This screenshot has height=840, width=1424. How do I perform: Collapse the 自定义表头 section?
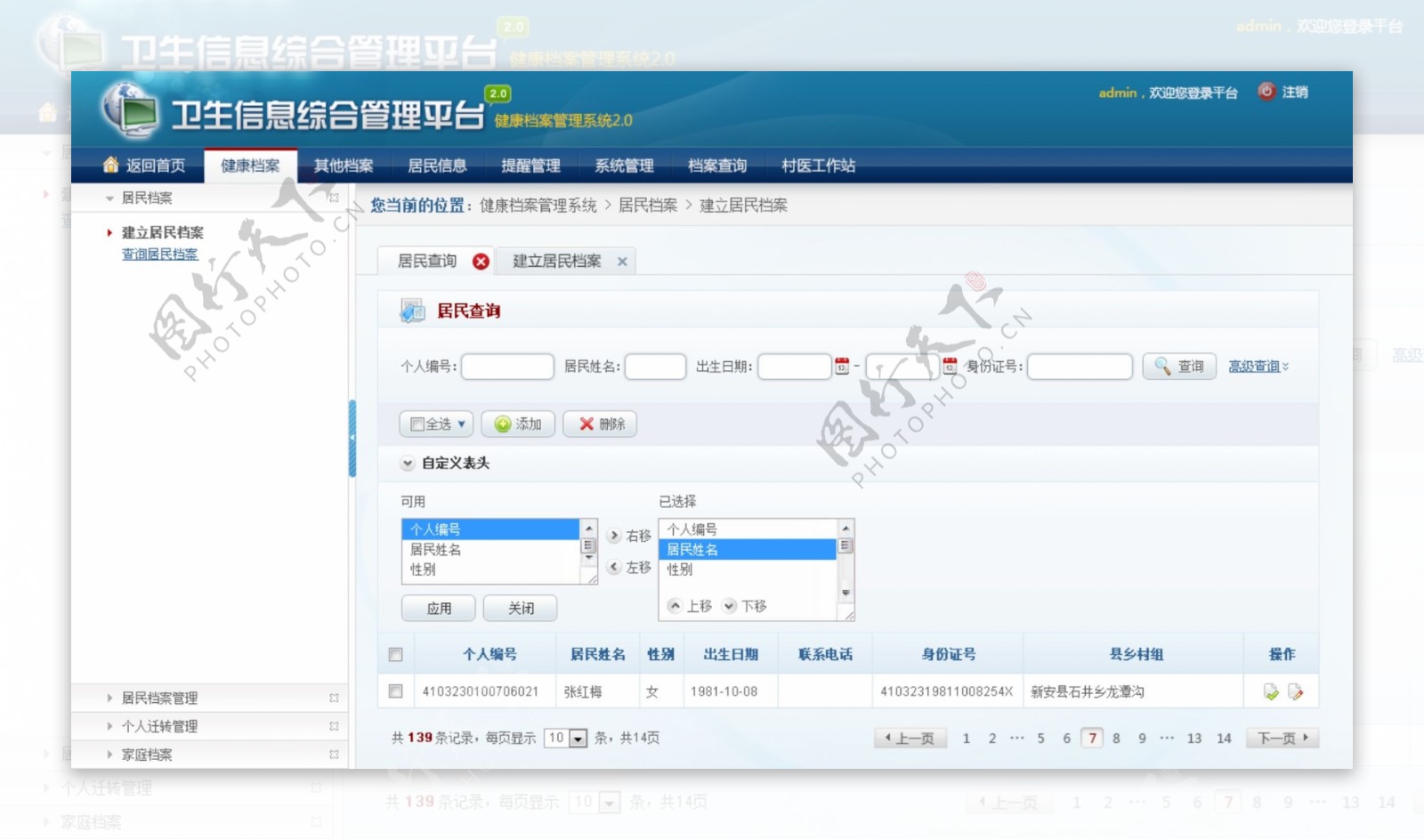[x=408, y=464]
